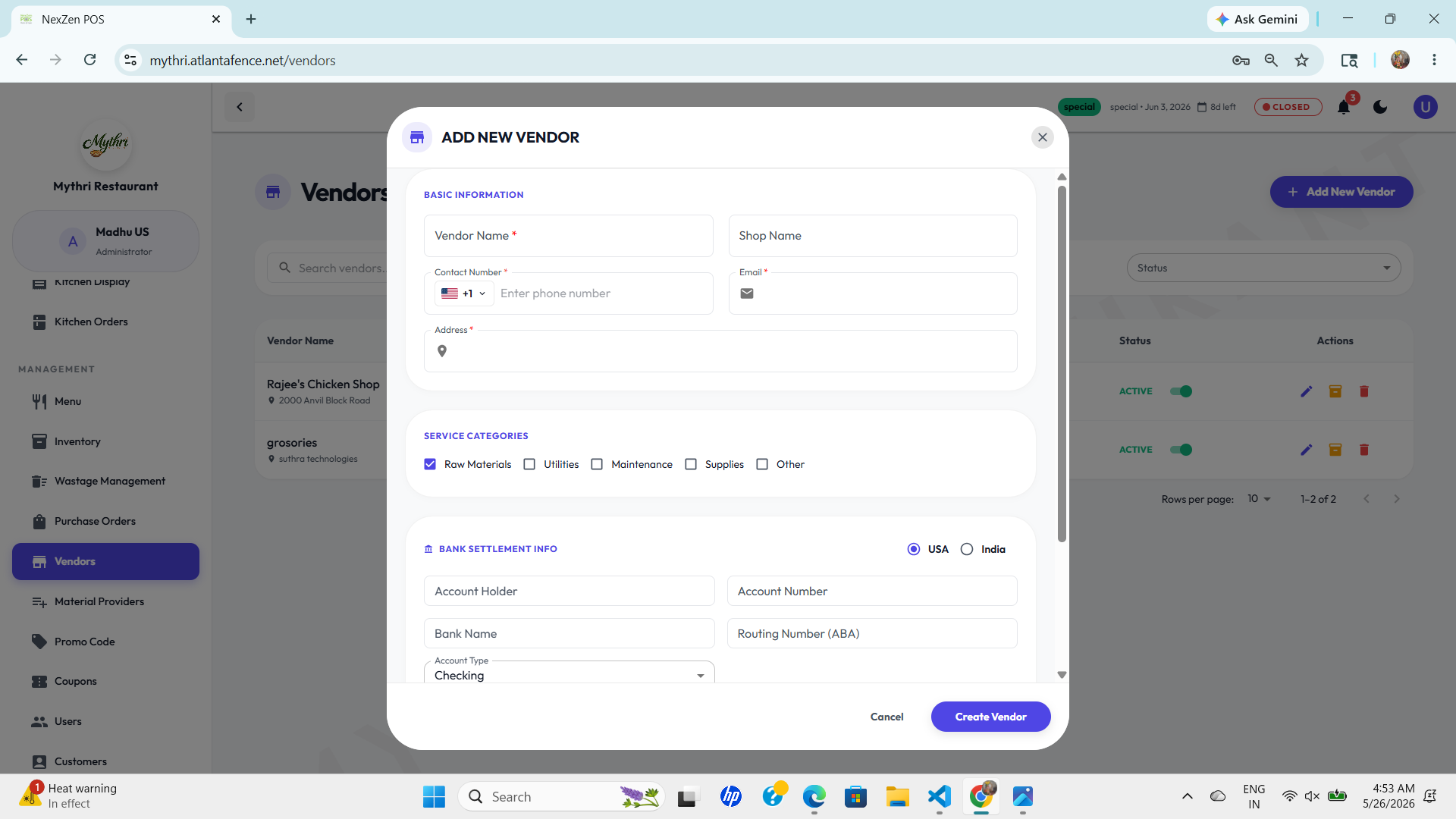Focus the Shop Name field
This screenshot has width=1456, height=819.
tap(873, 236)
